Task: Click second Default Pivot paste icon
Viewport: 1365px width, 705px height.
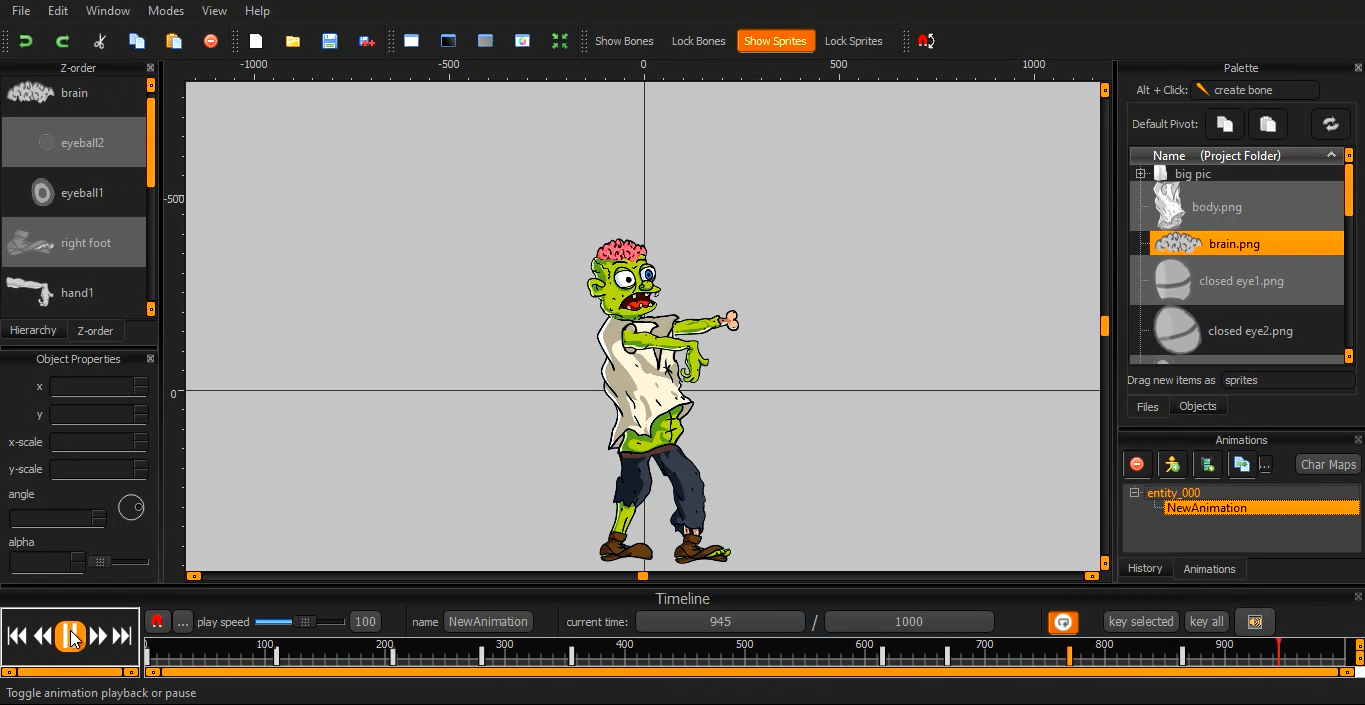Action: [1268, 124]
